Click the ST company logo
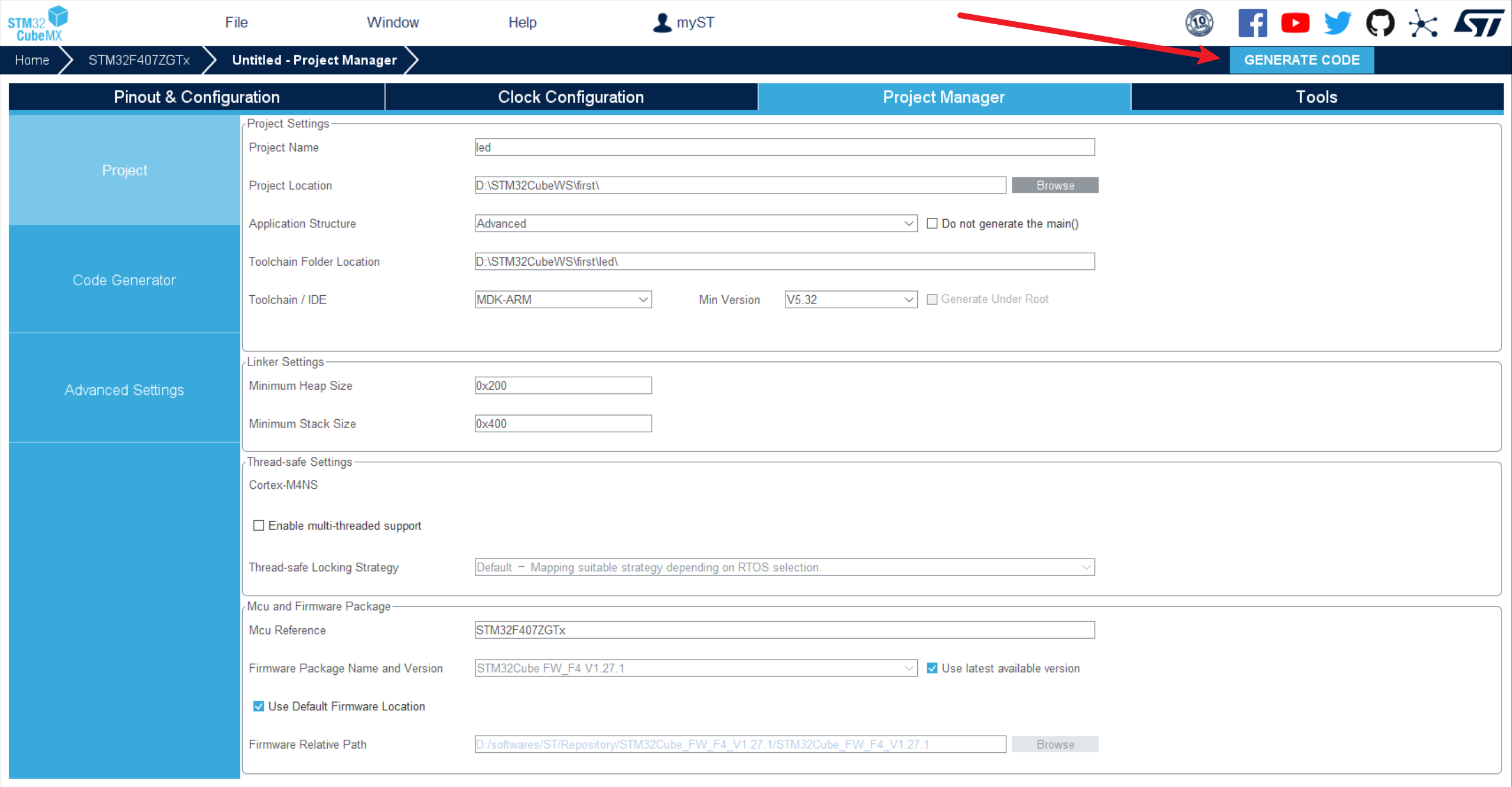 [x=1478, y=24]
